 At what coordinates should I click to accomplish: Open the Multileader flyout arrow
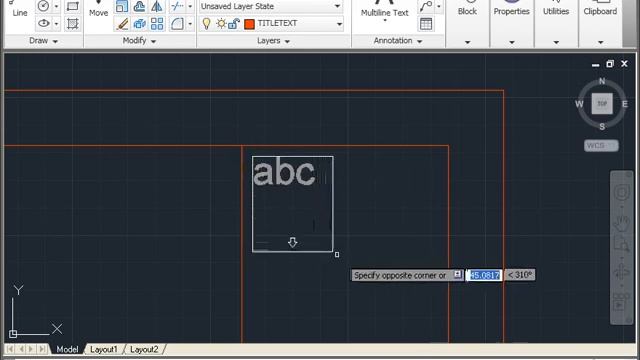click(x=438, y=6)
